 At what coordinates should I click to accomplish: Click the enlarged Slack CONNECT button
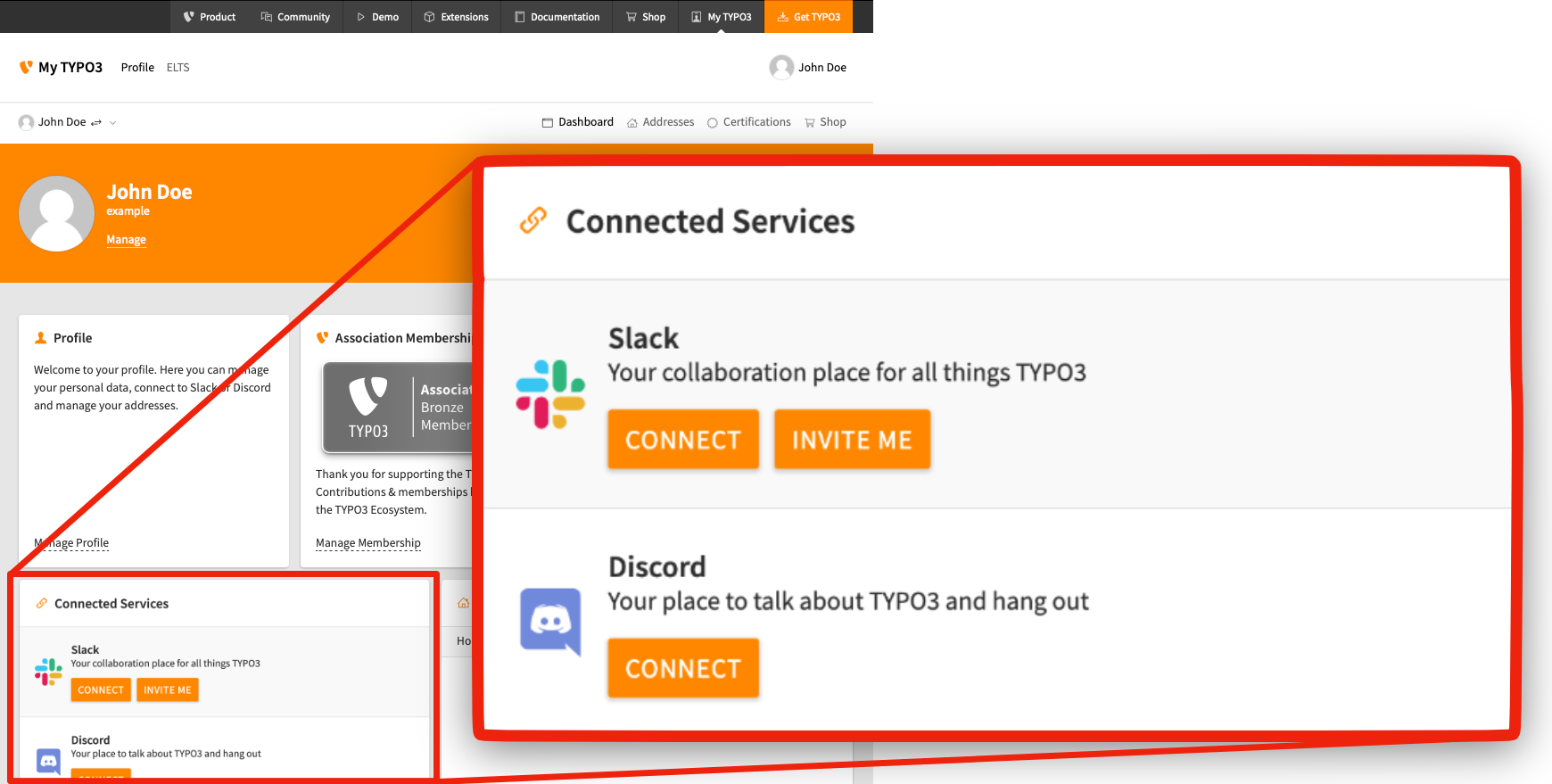click(683, 440)
